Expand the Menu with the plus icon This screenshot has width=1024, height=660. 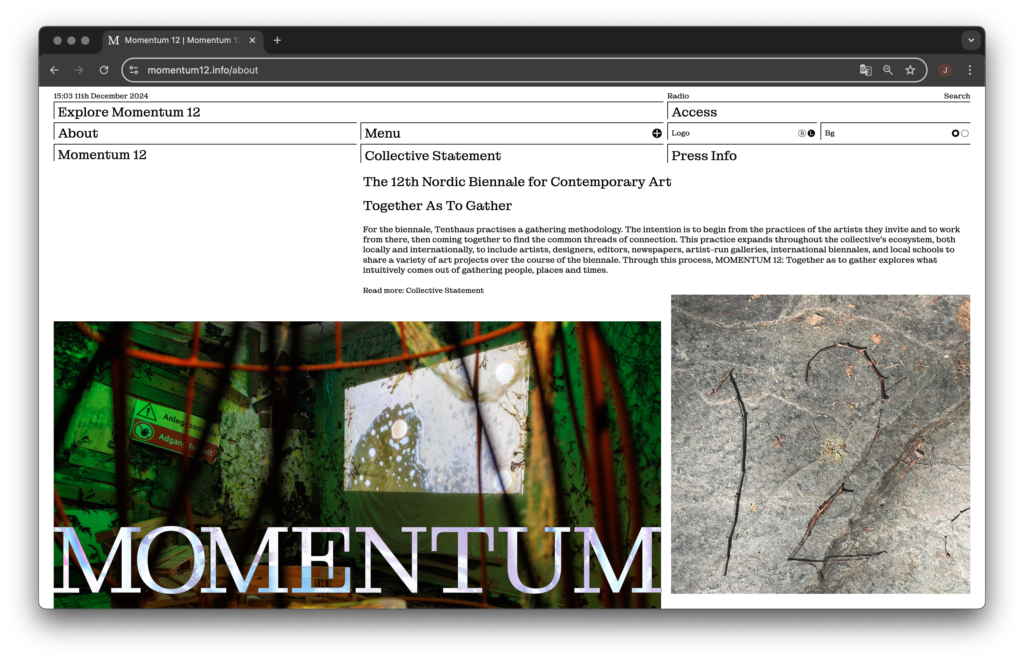tap(657, 133)
